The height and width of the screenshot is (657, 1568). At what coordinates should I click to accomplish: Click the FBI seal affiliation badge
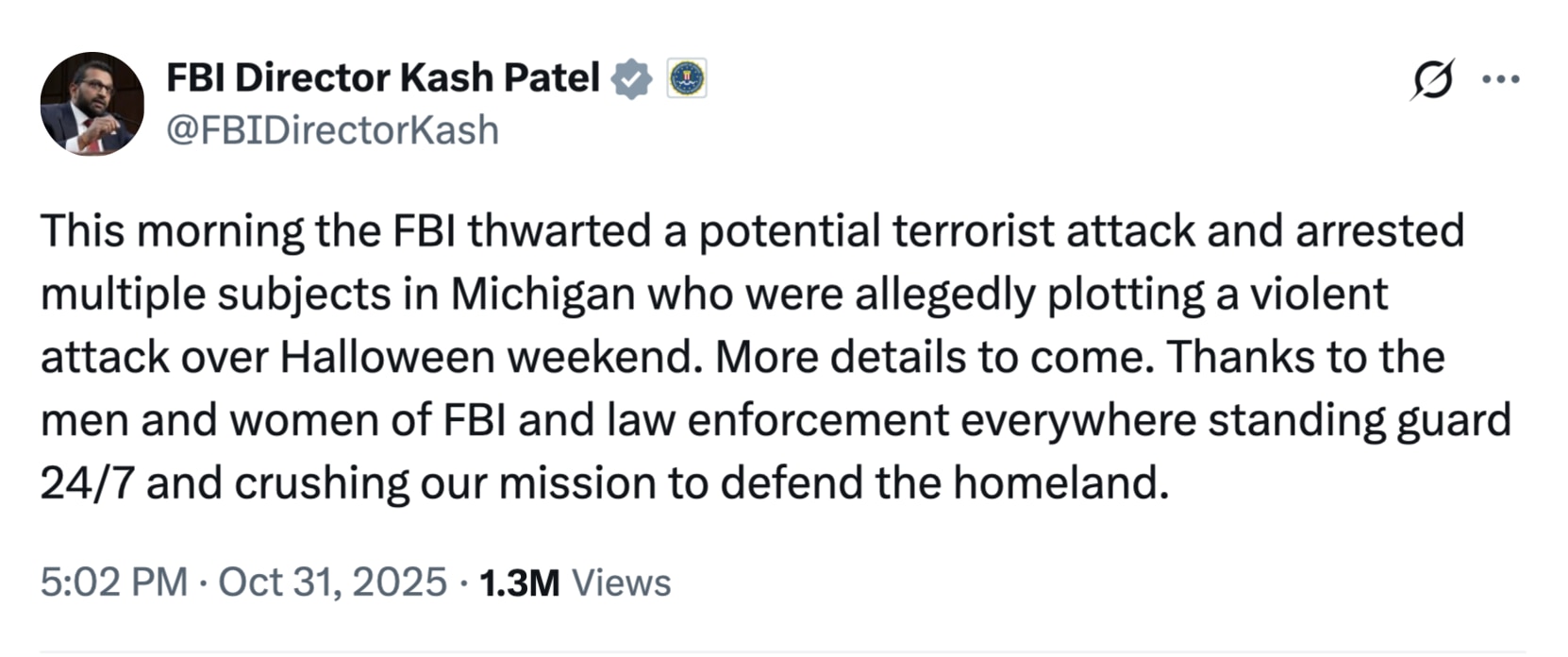(x=687, y=79)
